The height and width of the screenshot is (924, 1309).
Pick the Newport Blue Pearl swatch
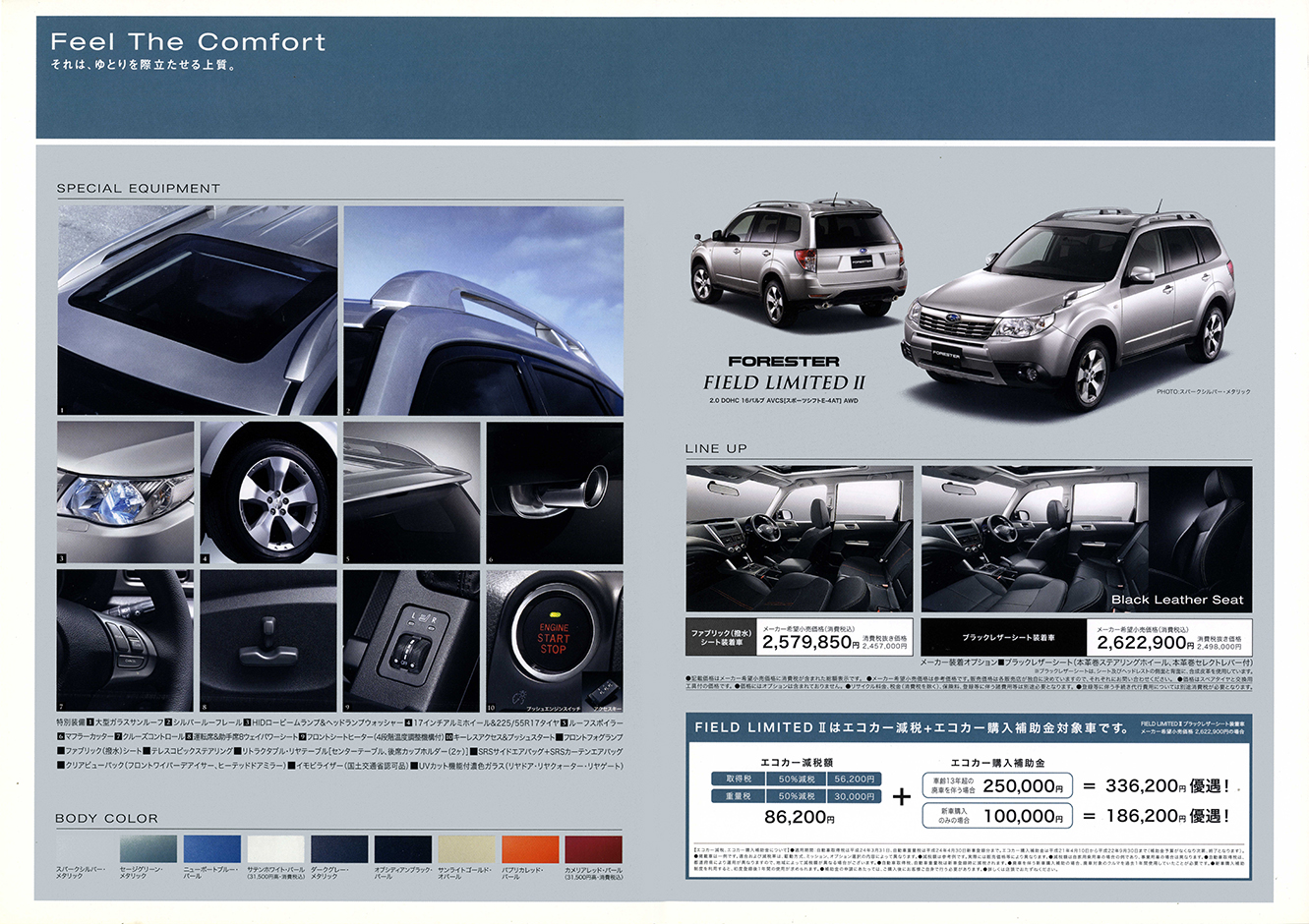(211, 848)
